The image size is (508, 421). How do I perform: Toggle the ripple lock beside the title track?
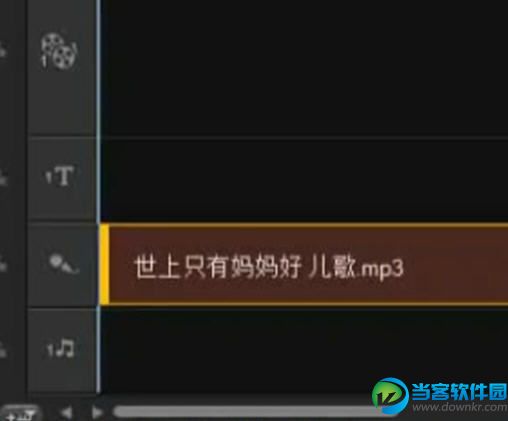coord(3,177)
